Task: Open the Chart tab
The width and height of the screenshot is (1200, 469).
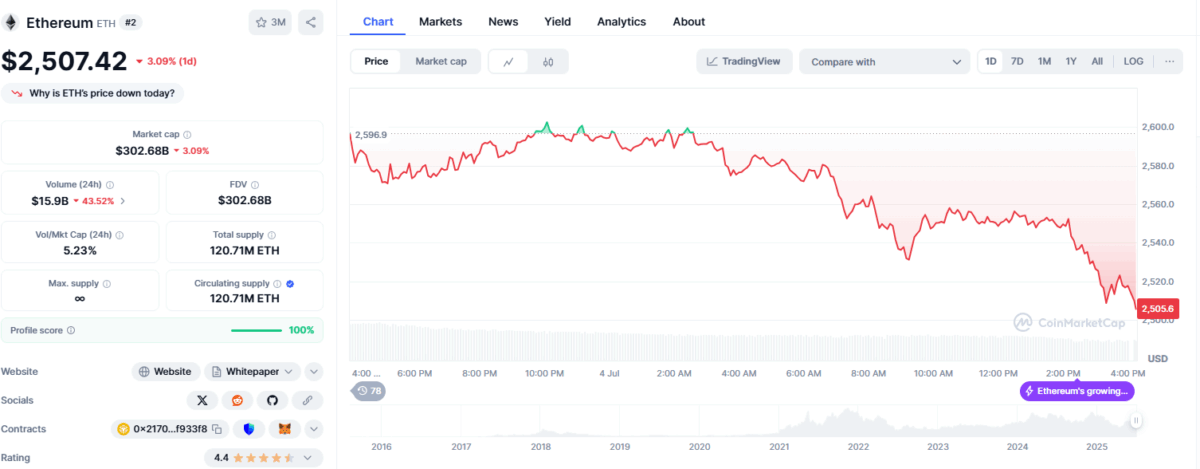Action: (x=378, y=21)
